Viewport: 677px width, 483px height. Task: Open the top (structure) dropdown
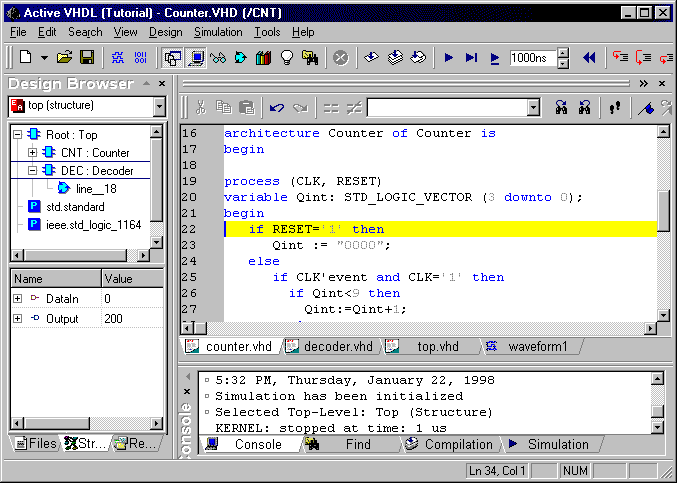[159, 105]
